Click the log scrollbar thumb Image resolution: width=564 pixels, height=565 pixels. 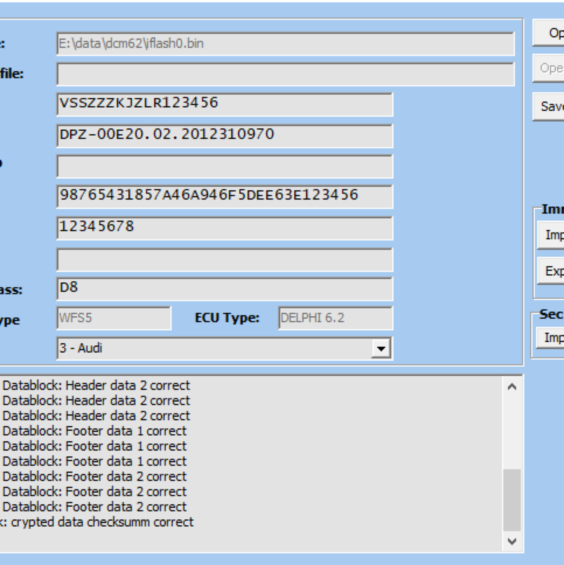click(x=512, y=500)
